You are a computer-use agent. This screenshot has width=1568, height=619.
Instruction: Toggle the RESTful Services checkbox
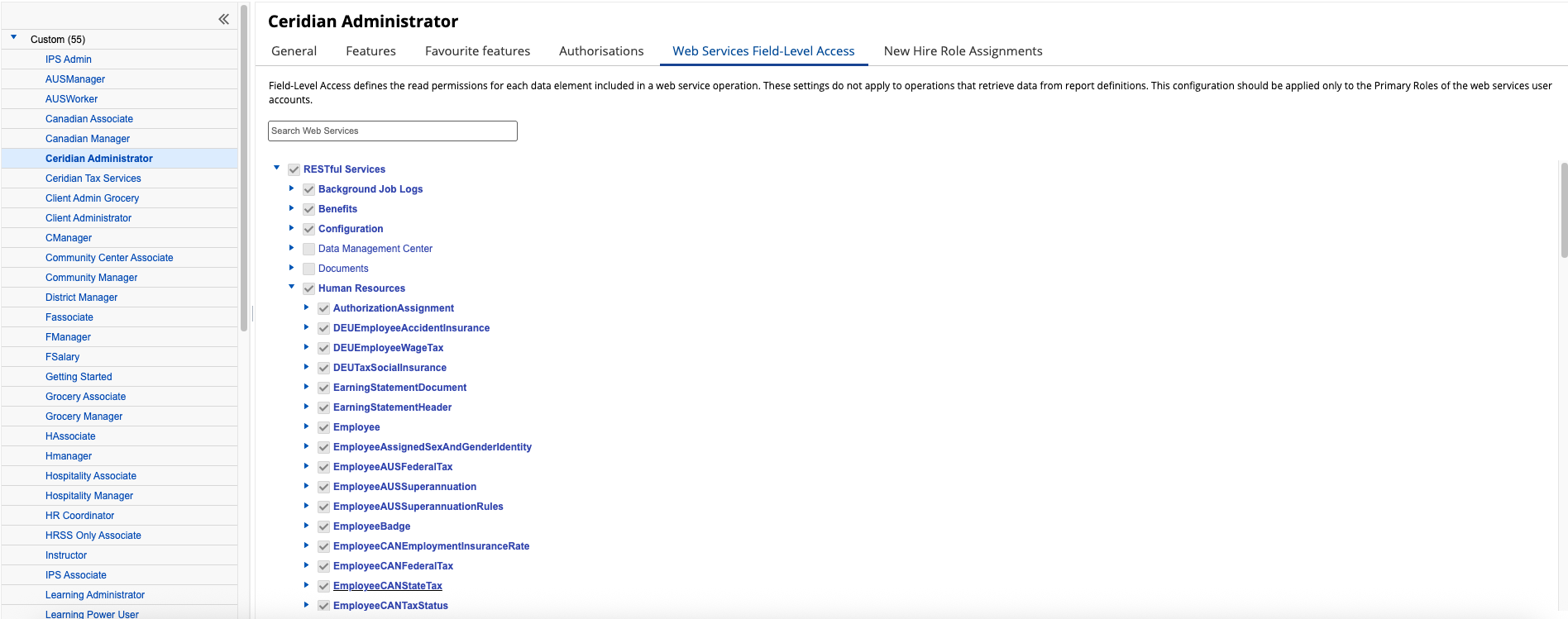click(294, 169)
